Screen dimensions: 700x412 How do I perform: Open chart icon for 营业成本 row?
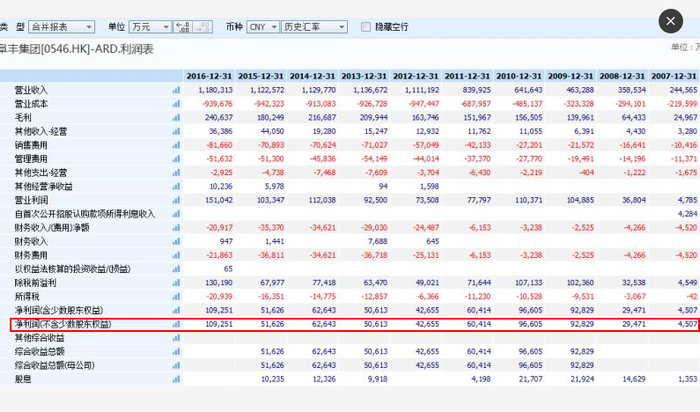coord(176,104)
